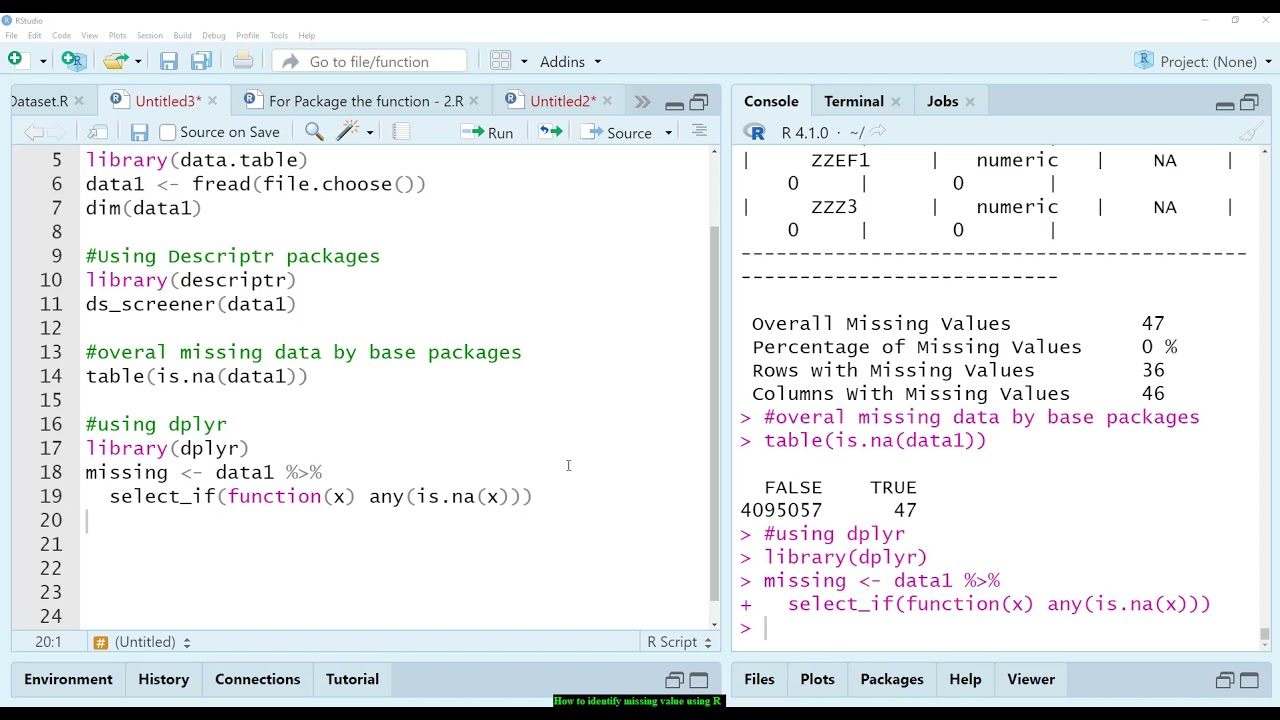
Task: Run the current line with Run button
Action: 487,132
